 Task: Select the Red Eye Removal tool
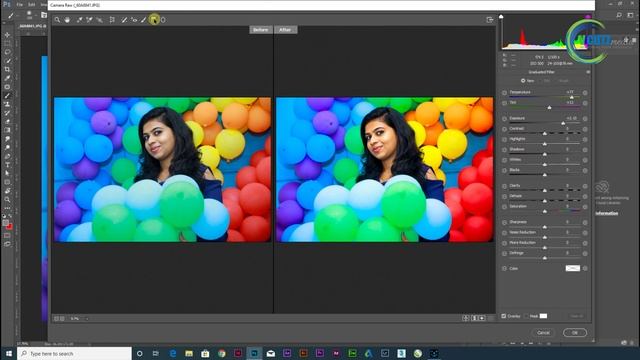(134, 20)
